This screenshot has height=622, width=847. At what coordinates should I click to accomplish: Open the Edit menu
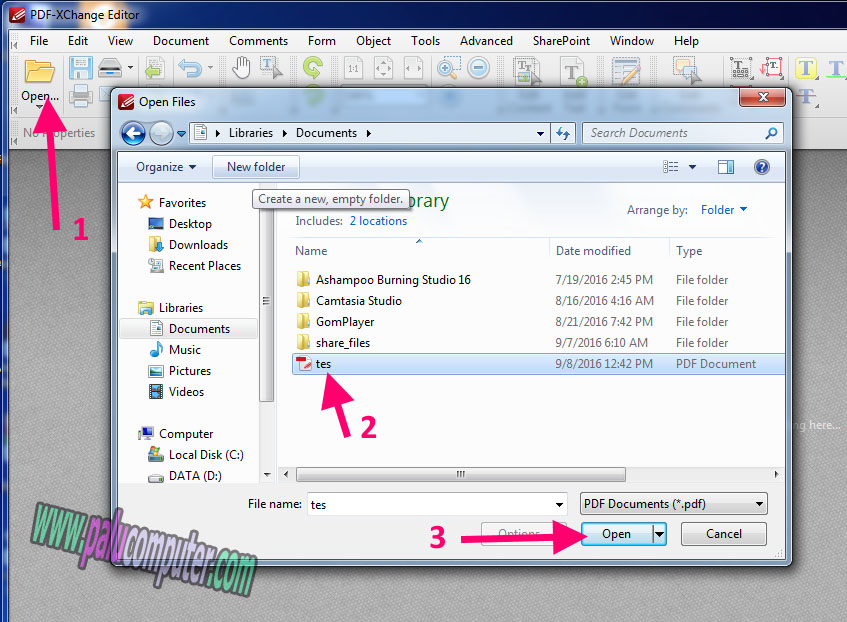78,41
